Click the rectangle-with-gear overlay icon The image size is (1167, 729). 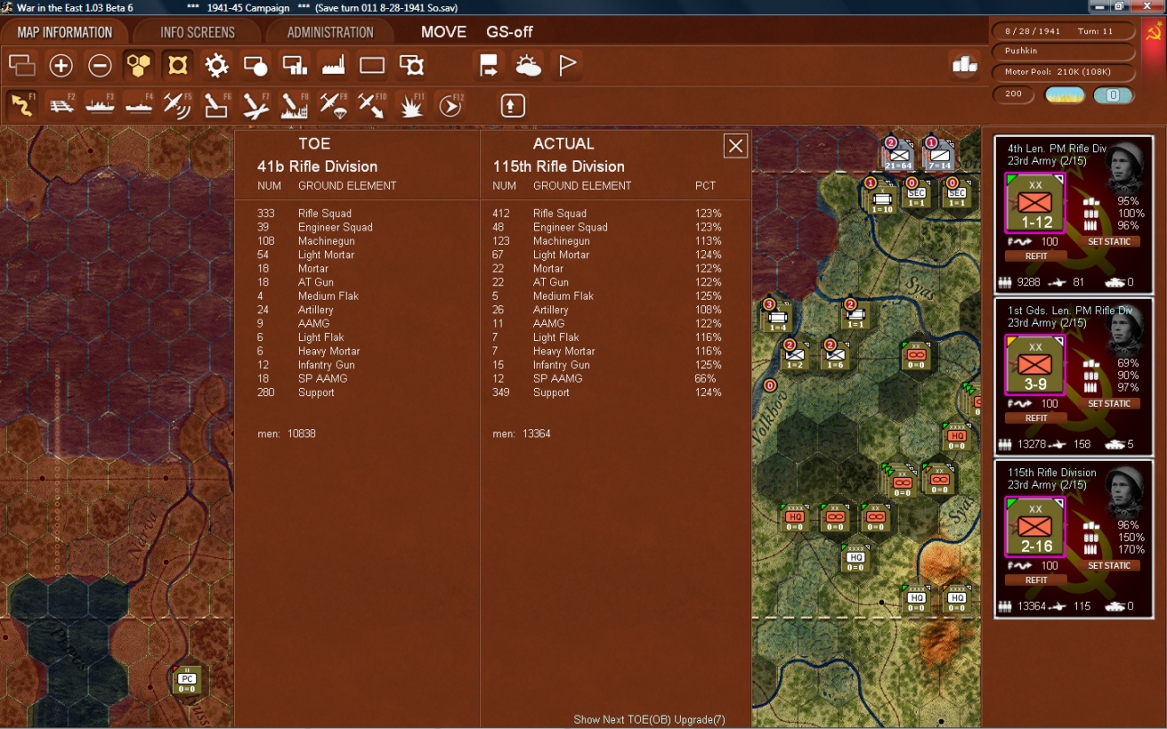pyautogui.click(x=412, y=66)
